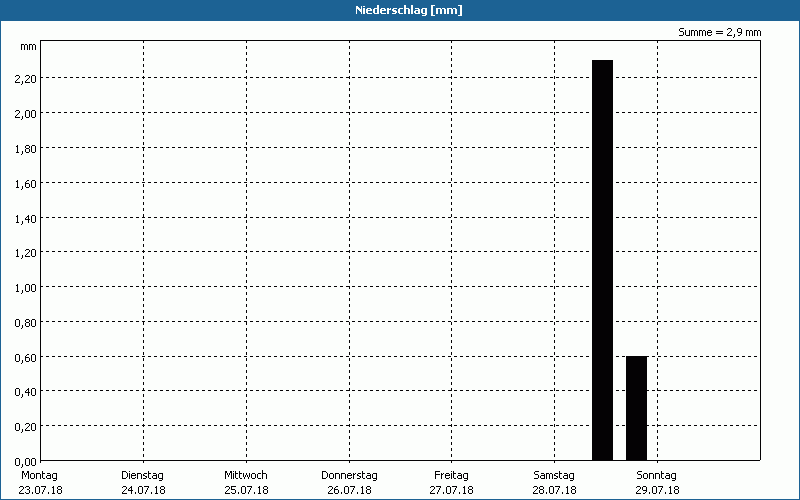The width and height of the screenshot is (800, 500).
Task: Click the 2,00 y-axis value
Action: [x=26, y=114]
